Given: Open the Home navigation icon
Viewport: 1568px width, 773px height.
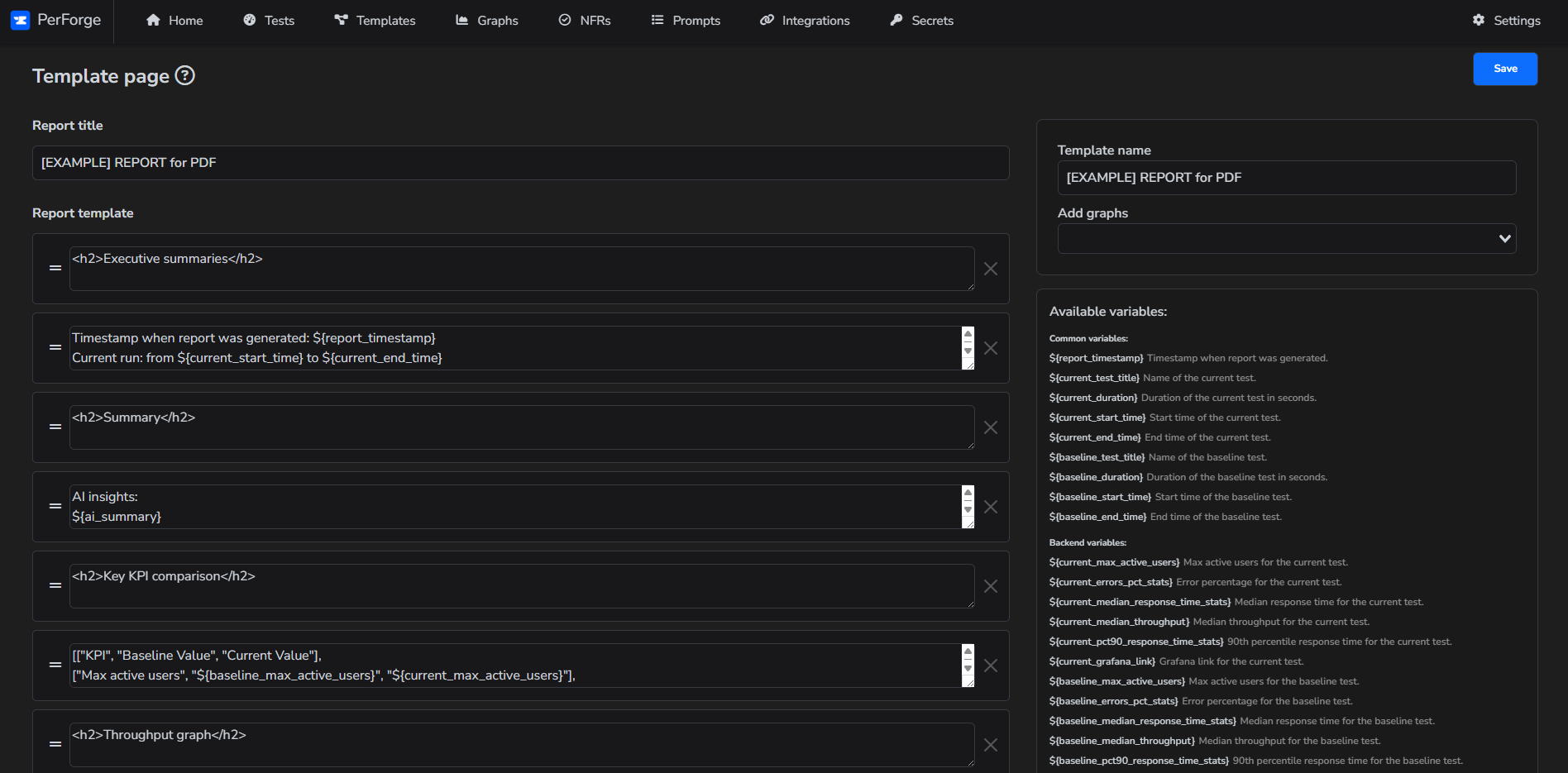Looking at the screenshot, I should [152, 20].
